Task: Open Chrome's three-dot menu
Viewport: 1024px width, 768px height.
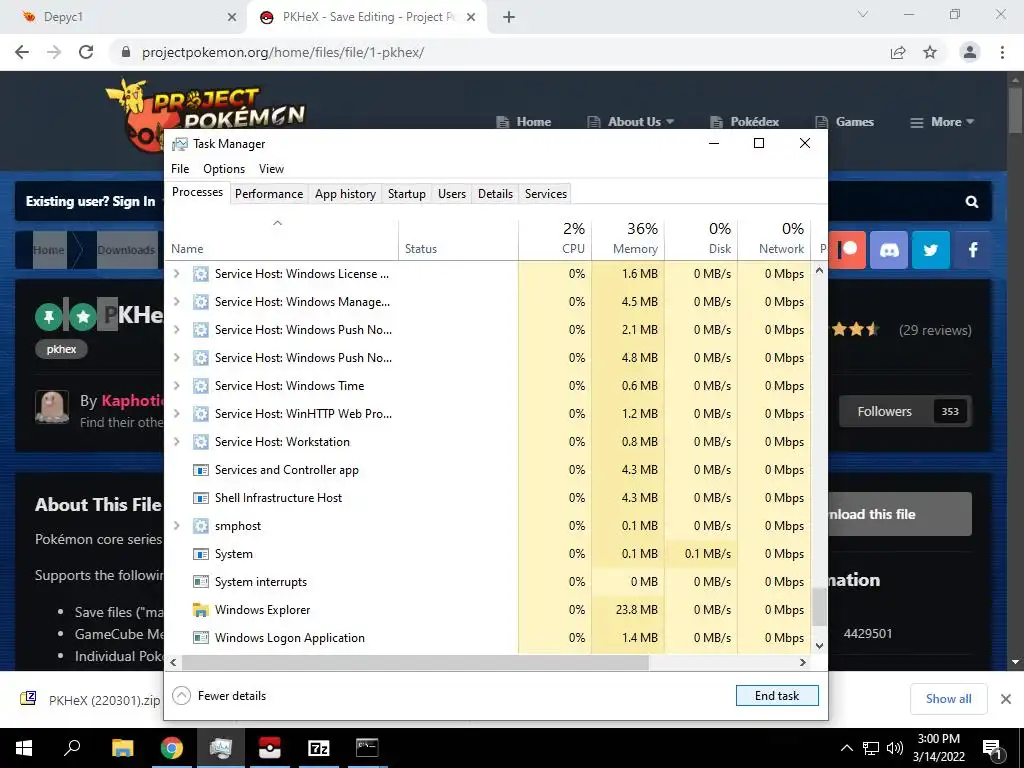Action: pyautogui.click(x=1002, y=52)
